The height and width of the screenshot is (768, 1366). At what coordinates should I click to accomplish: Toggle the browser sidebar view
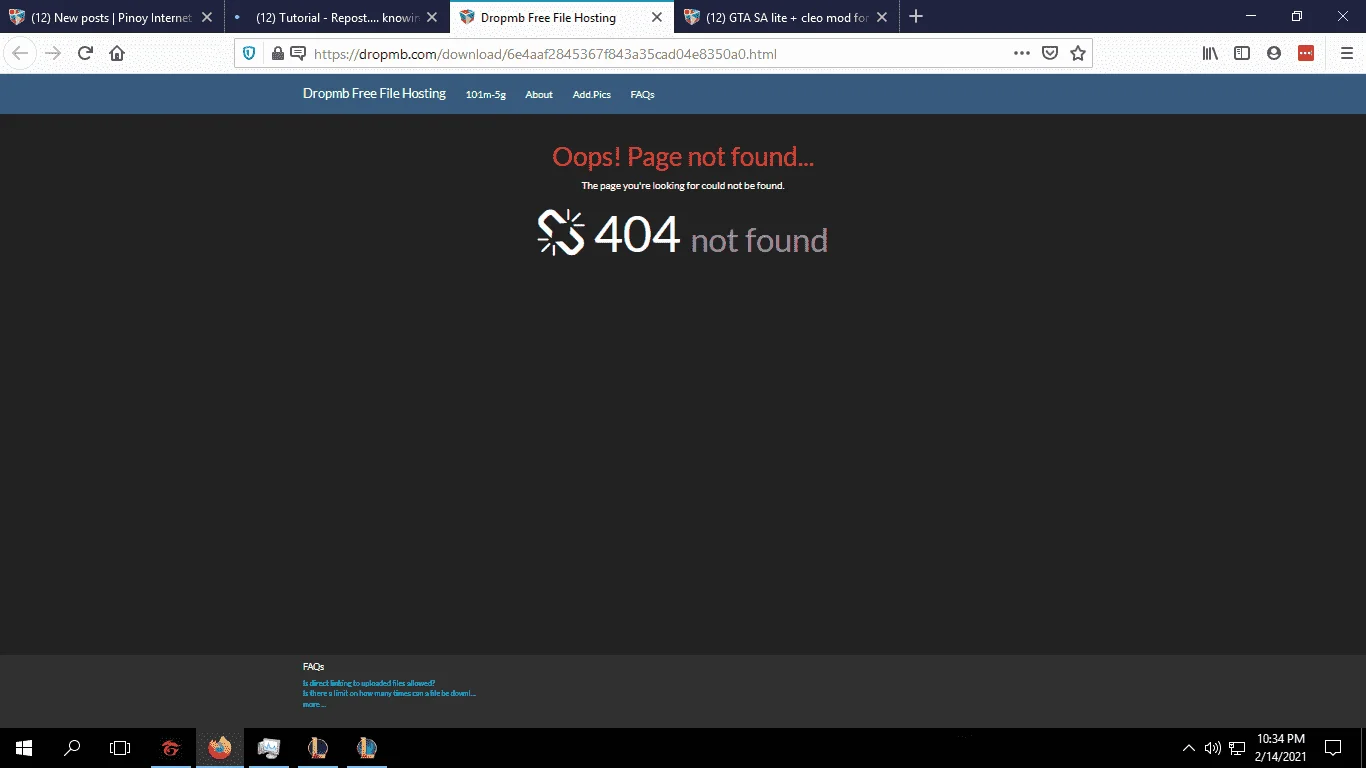(x=1242, y=54)
